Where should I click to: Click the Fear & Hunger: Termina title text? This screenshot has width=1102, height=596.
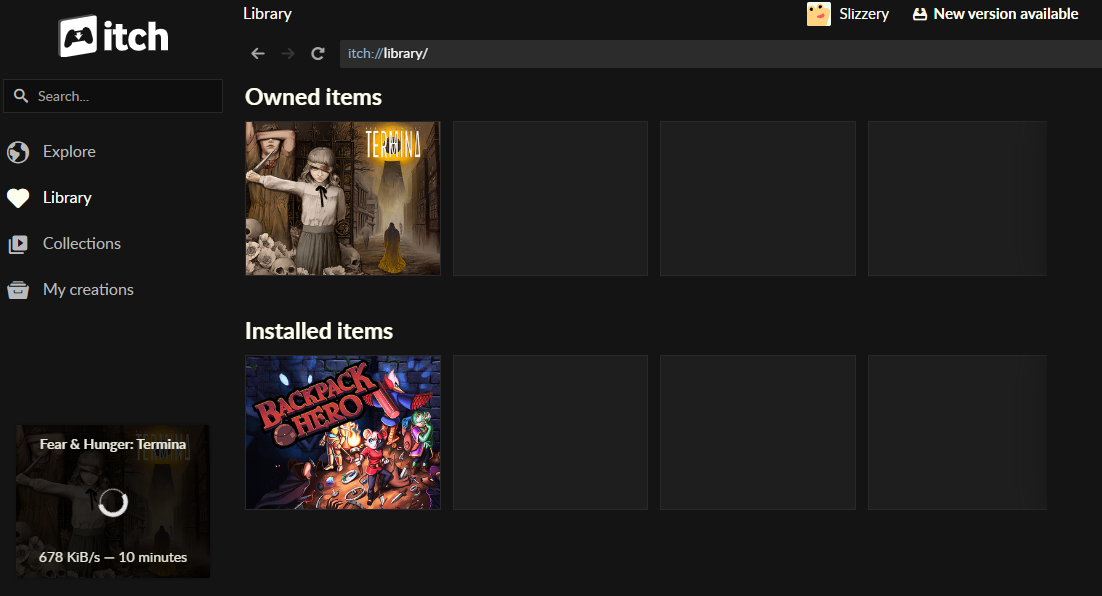[113, 444]
